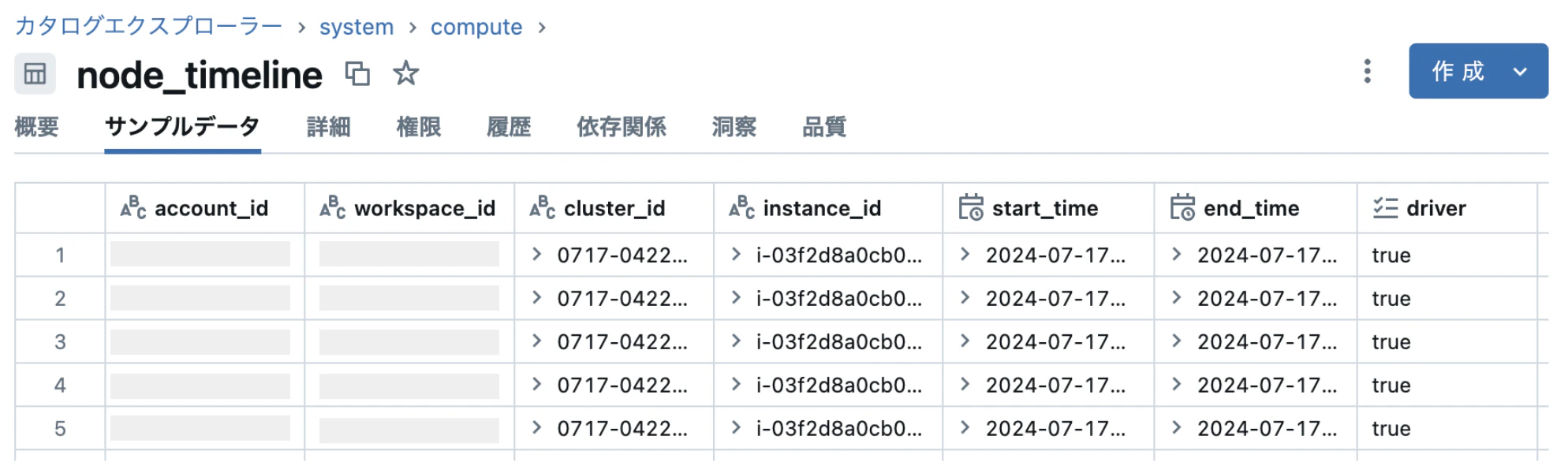This screenshot has width=1568, height=473.
Task: Expand start_time value in row 3
Action: pos(965,341)
